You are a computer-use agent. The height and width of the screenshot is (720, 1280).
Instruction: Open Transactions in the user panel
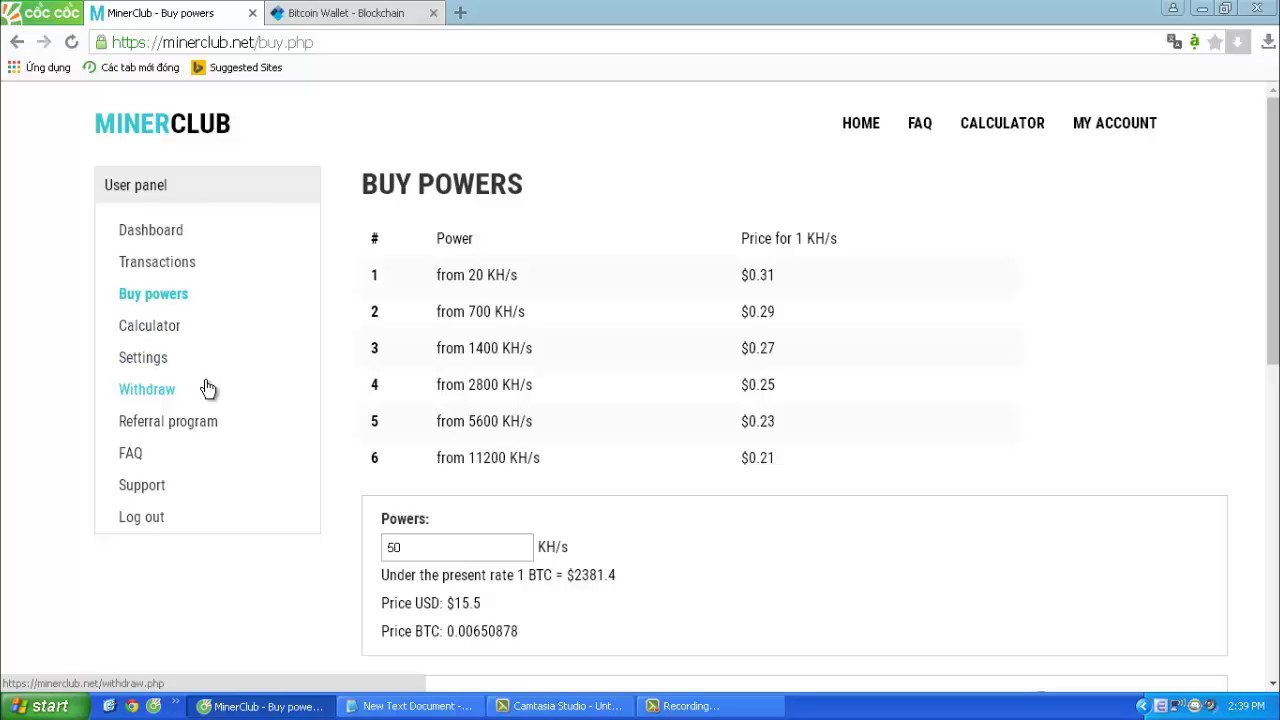coord(157,262)
